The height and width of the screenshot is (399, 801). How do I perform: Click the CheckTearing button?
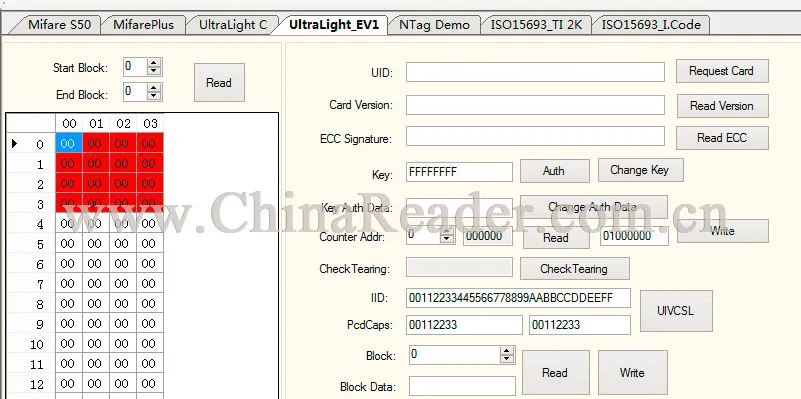pyautogui.click(x=575, y=269)
